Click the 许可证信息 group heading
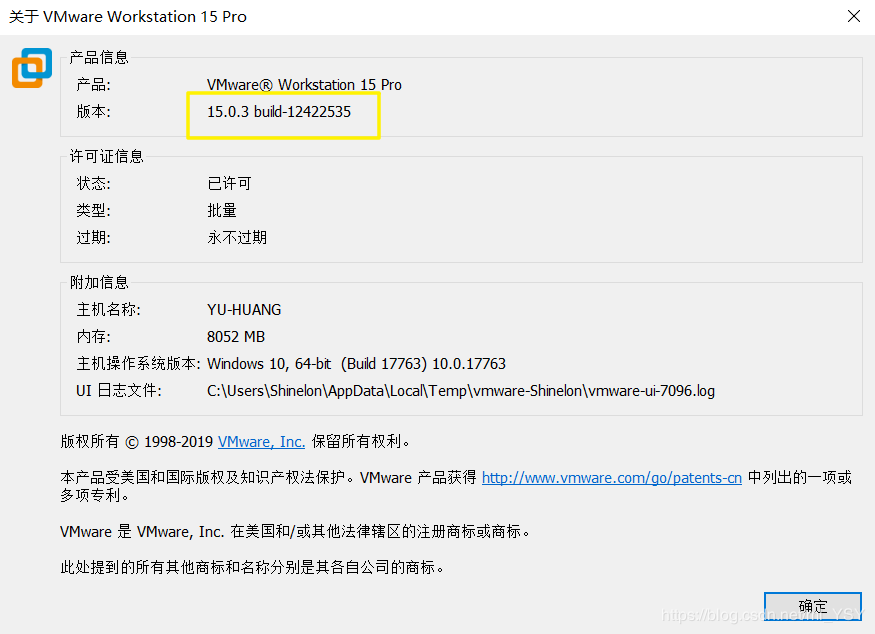This screenshot has width=875, height=634. coord(106,156)
